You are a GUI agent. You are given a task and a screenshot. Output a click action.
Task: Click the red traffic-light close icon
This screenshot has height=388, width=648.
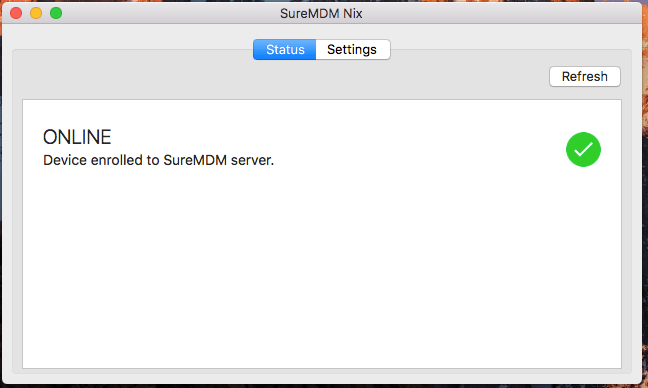click(16, 13)
